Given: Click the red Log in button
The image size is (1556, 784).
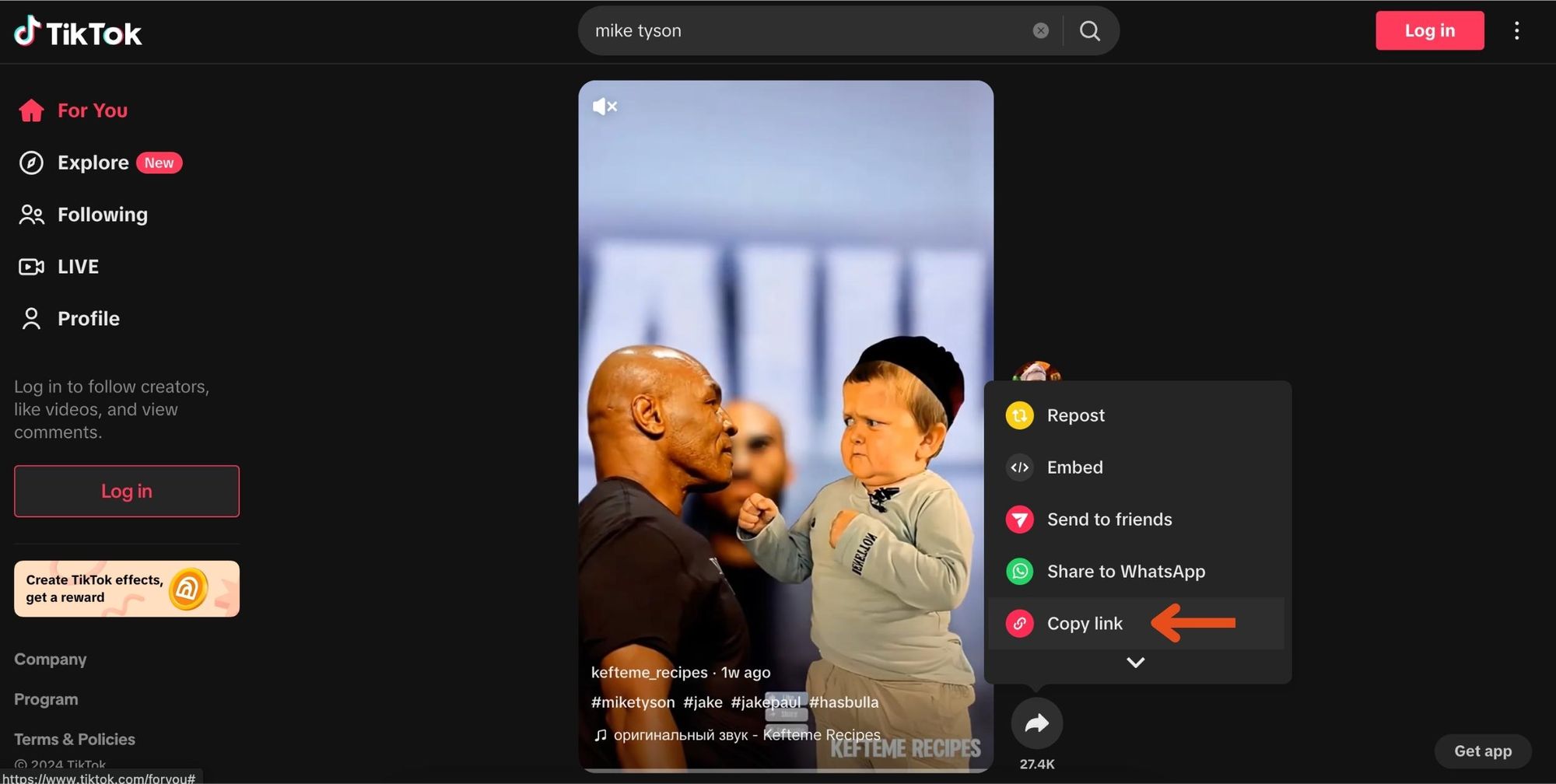Looking at the screenshot, I should 1429,30.
